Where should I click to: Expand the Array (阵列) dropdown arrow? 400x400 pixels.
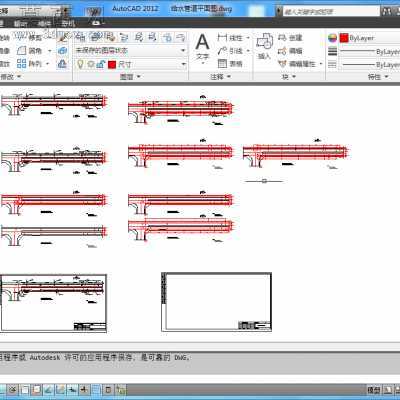pos(47,64)
